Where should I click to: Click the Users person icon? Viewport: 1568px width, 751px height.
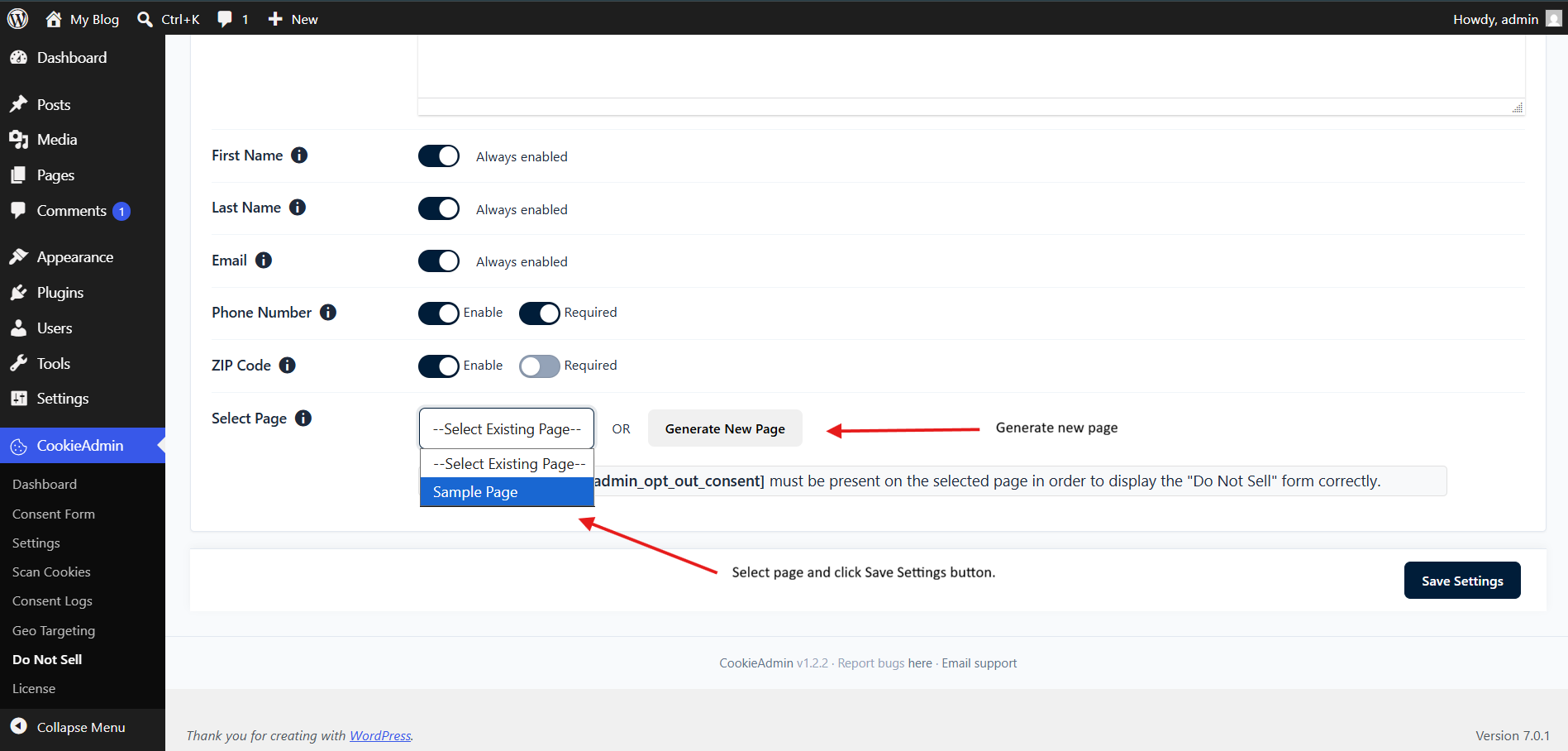18,328
